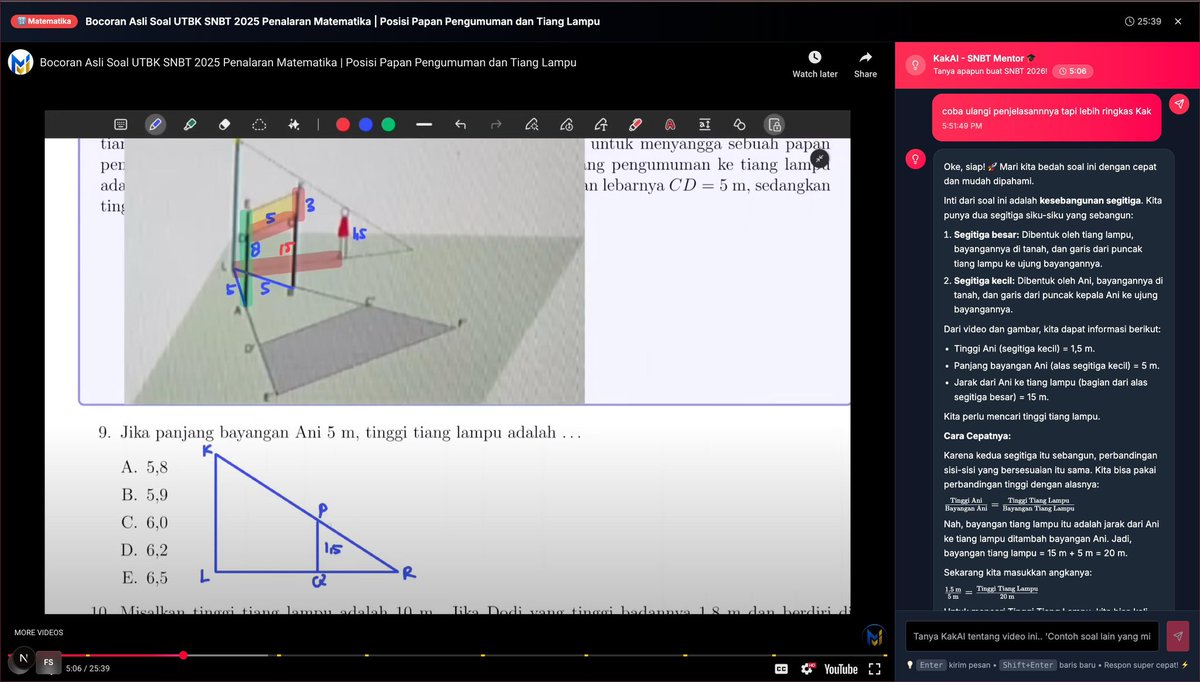Click the video progress bar scrubber handle

pos(183,655)
